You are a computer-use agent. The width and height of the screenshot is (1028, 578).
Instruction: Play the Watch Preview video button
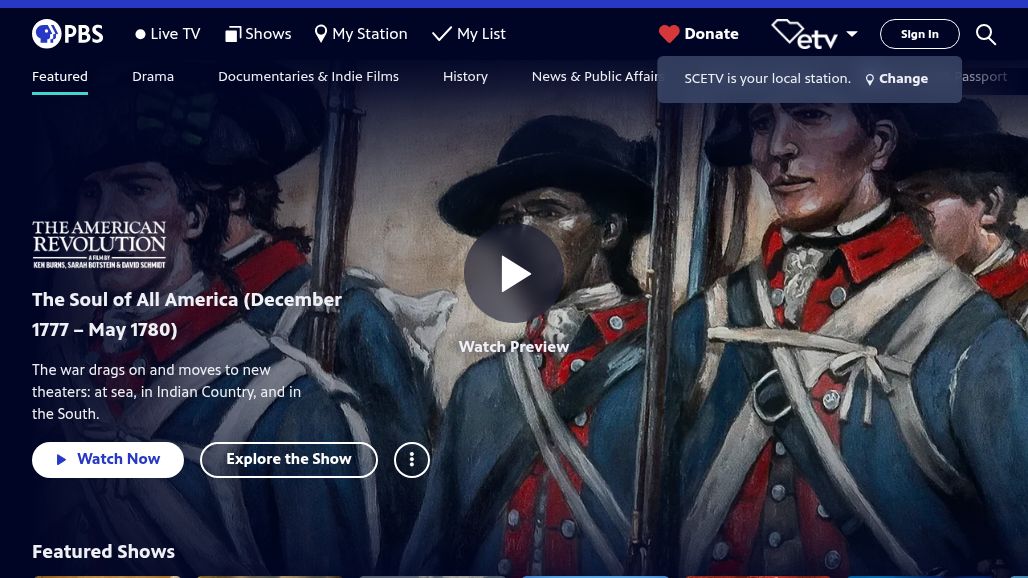[514, 273]
